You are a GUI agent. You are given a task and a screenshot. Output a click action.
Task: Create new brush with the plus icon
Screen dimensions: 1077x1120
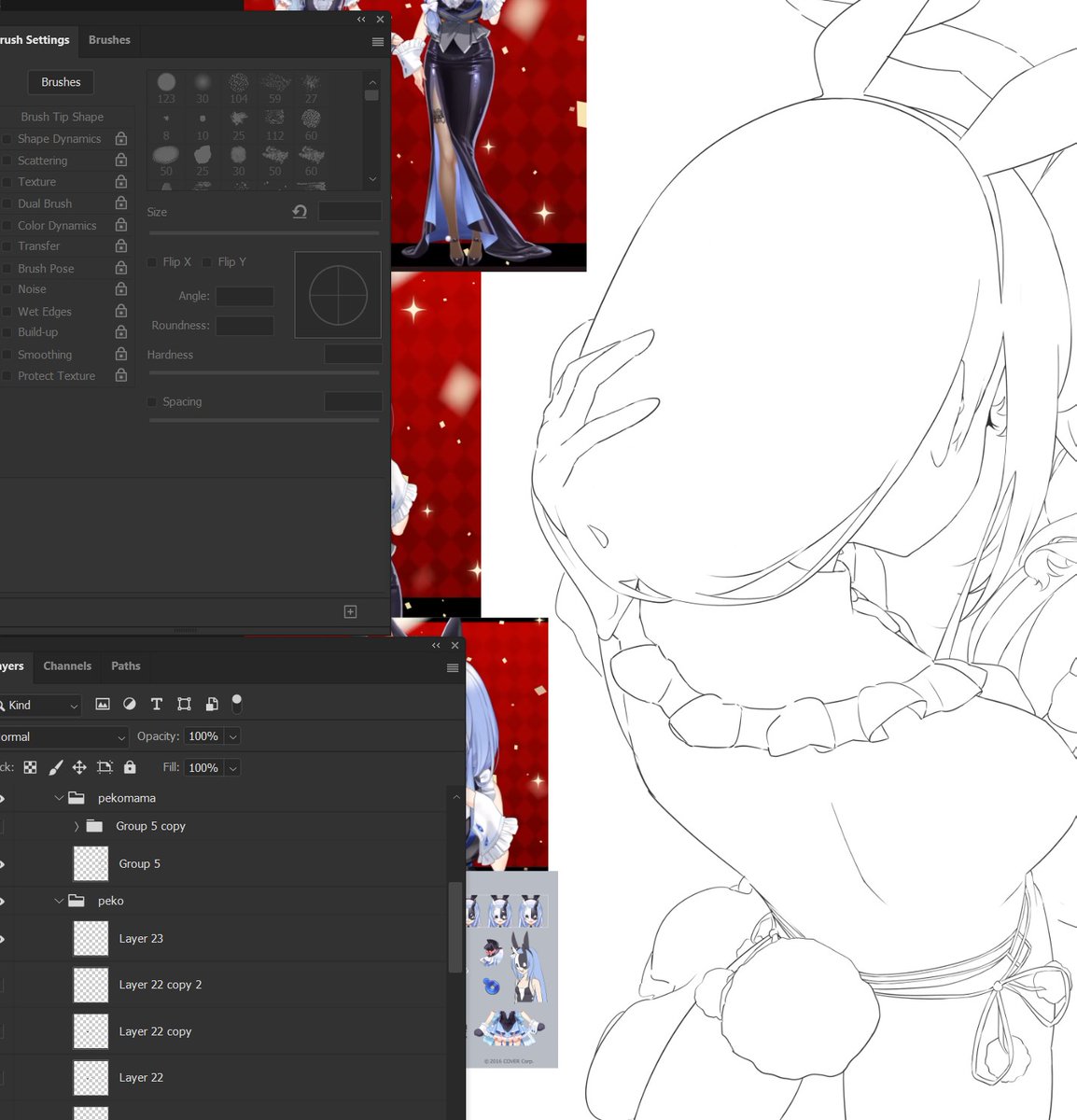point(350,611)
